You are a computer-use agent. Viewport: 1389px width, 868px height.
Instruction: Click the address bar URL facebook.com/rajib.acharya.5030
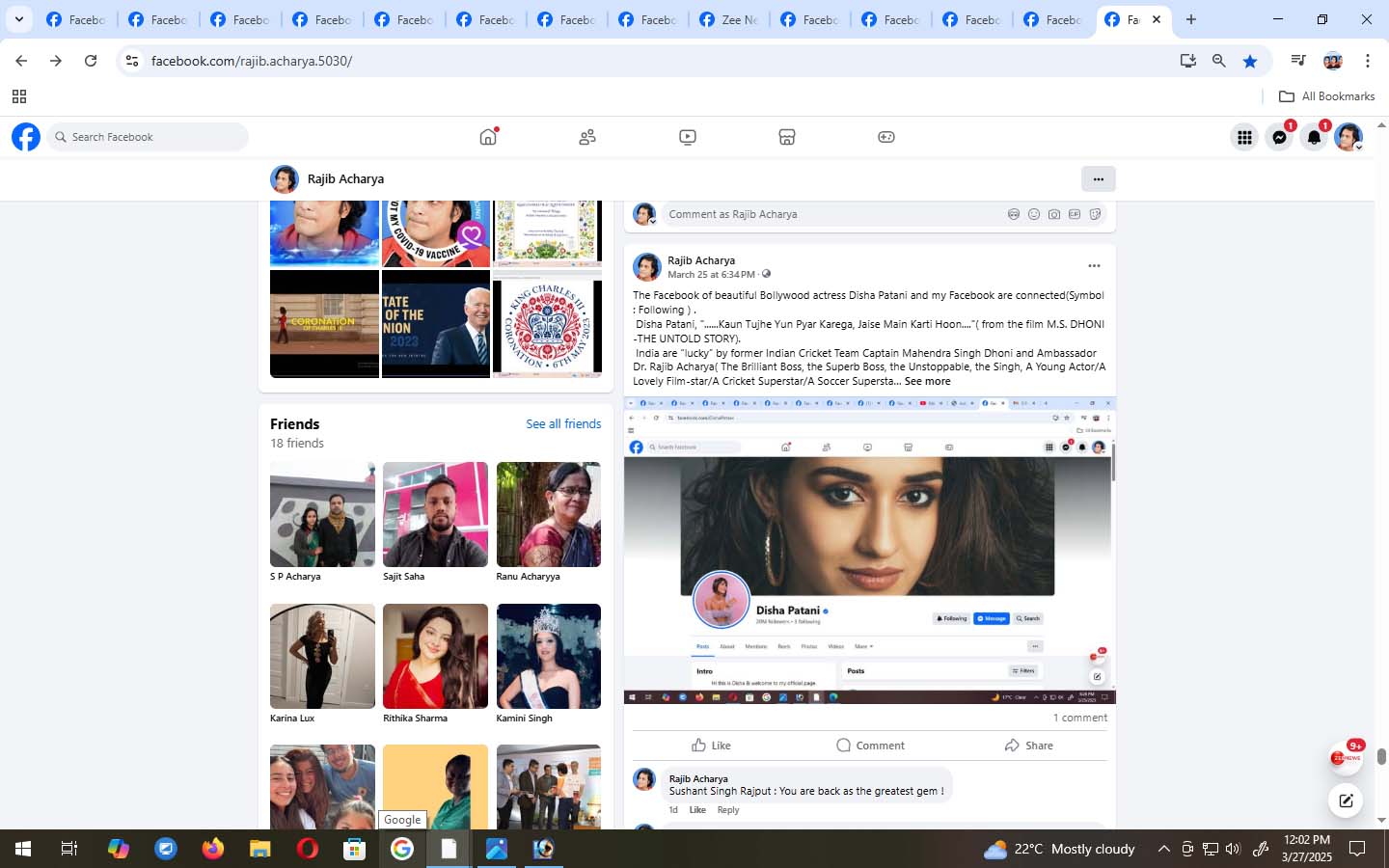click(252, 61)
